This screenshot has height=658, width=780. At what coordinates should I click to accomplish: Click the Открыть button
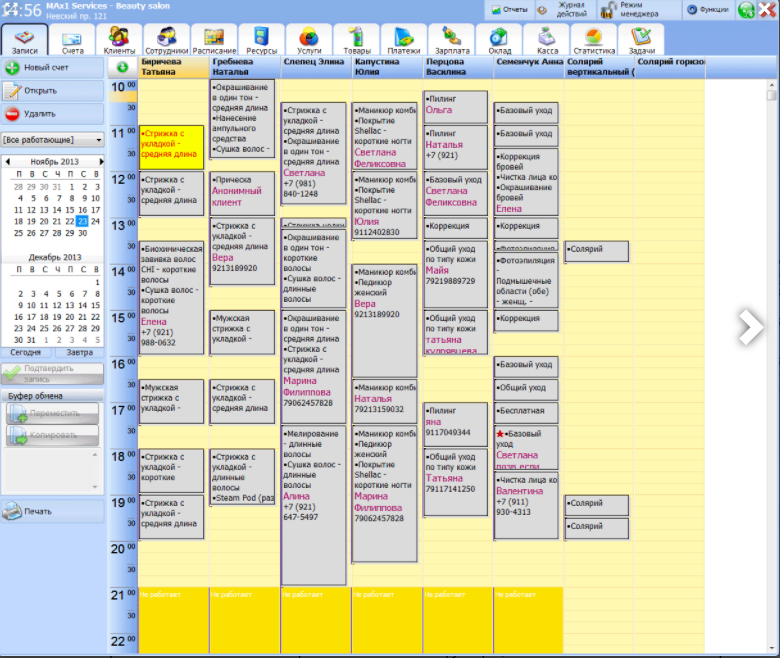tap(53, 91)
